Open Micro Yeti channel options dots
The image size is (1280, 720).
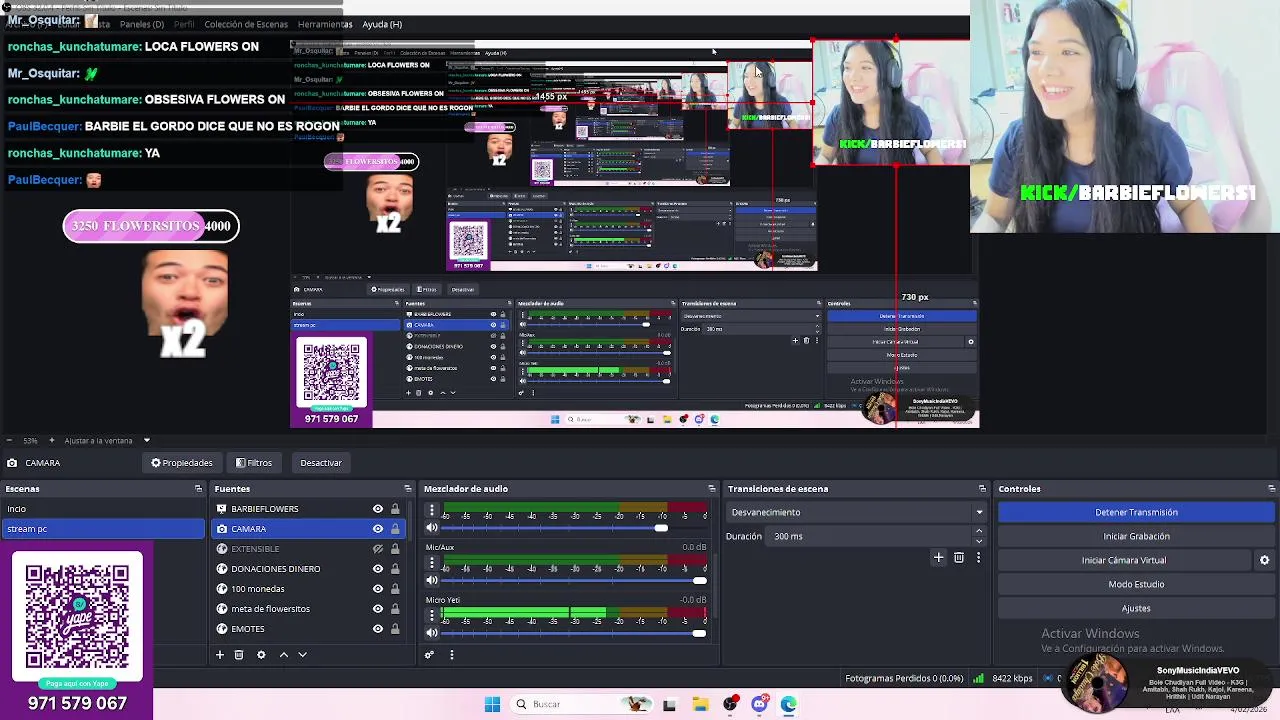[432, 616]
